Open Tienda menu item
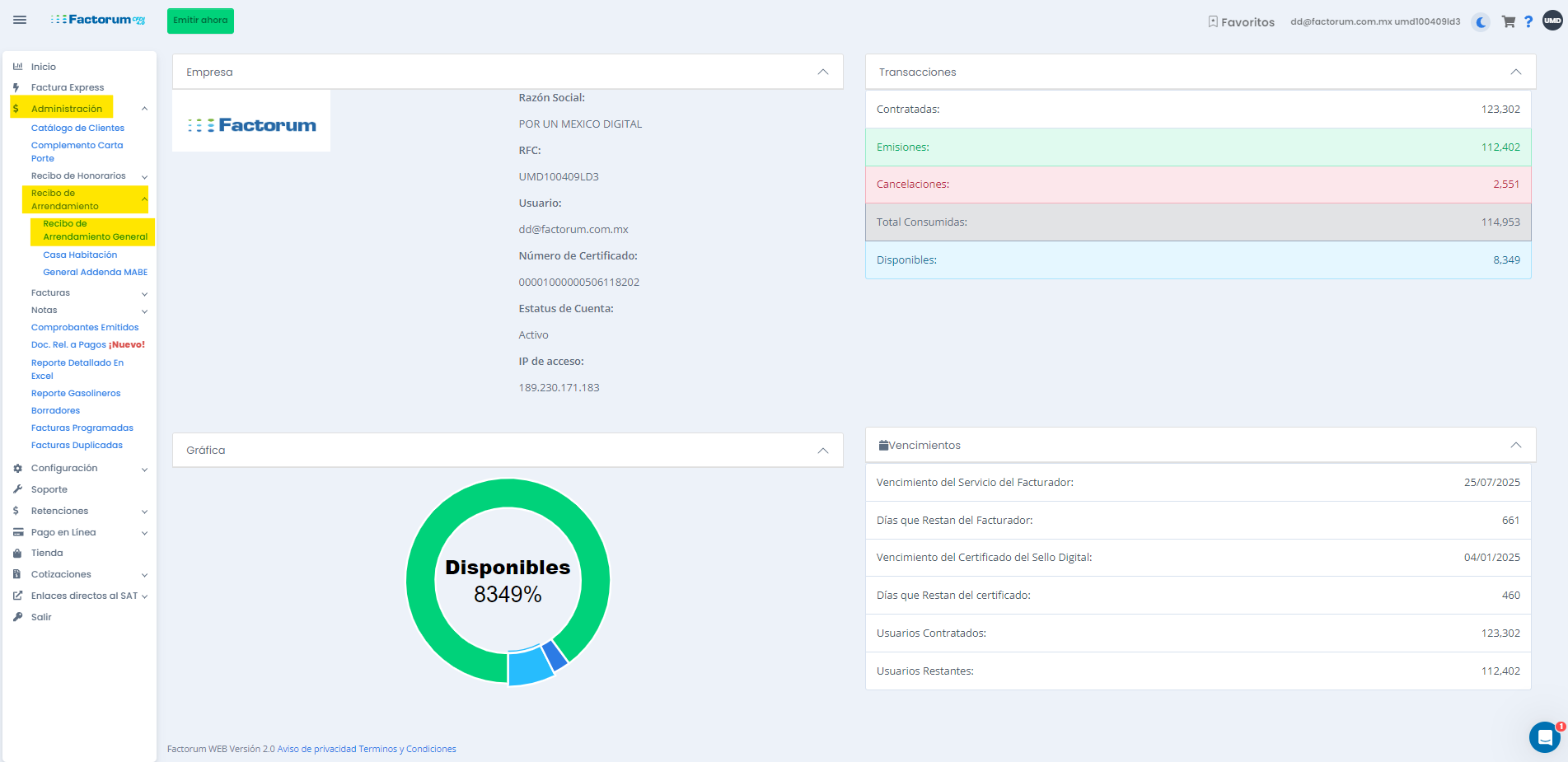 point(47,554)
